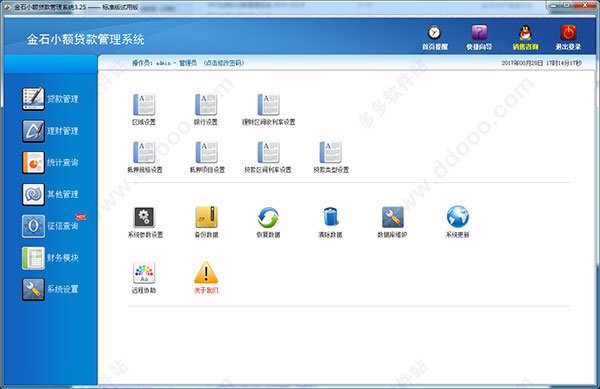Viewport: 600px width, 389px height.
Task: Open 理财区间款利率设置
Action: click(268, 109)
